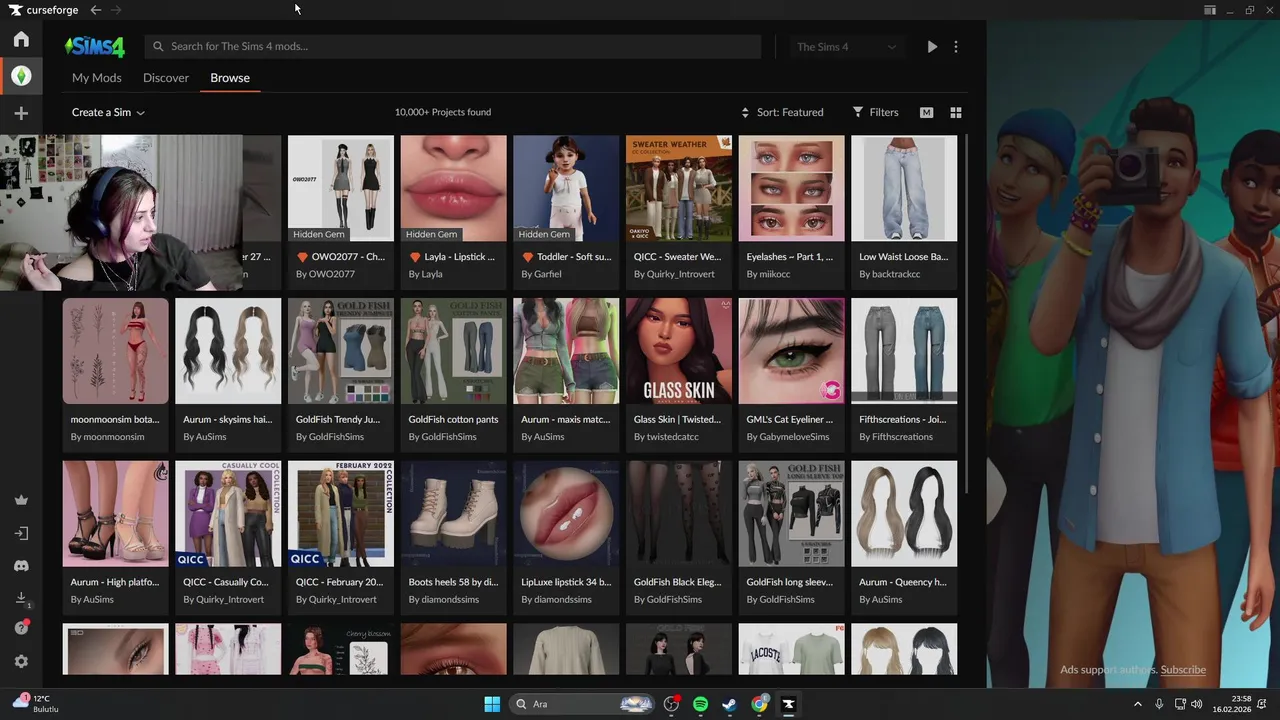Open Chrome from the taskbar
Image resolution: width=1280 pixels, height=720 pixels.
tap(760, 704)
